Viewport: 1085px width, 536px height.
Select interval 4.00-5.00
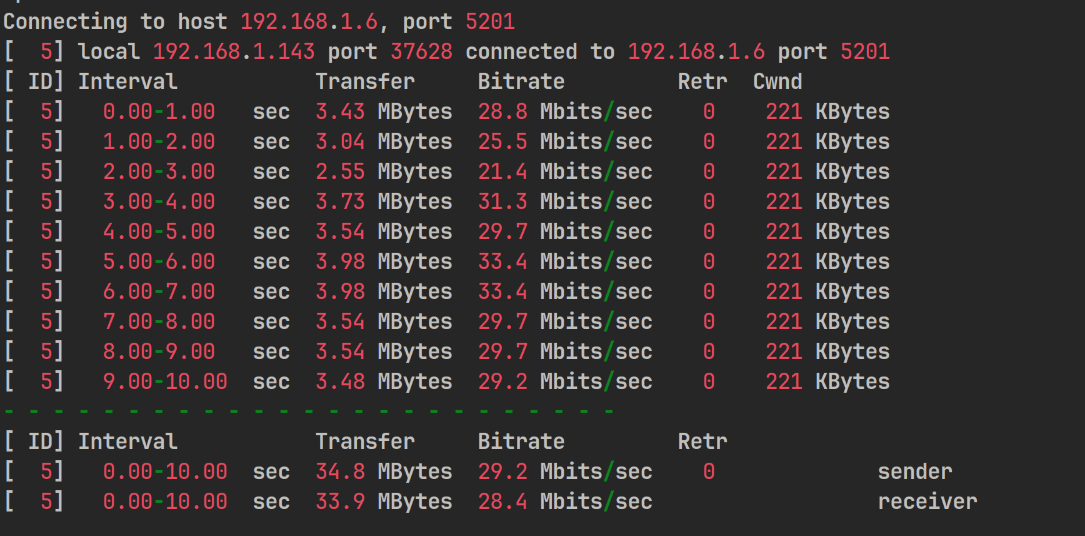(x=159, y=232)
